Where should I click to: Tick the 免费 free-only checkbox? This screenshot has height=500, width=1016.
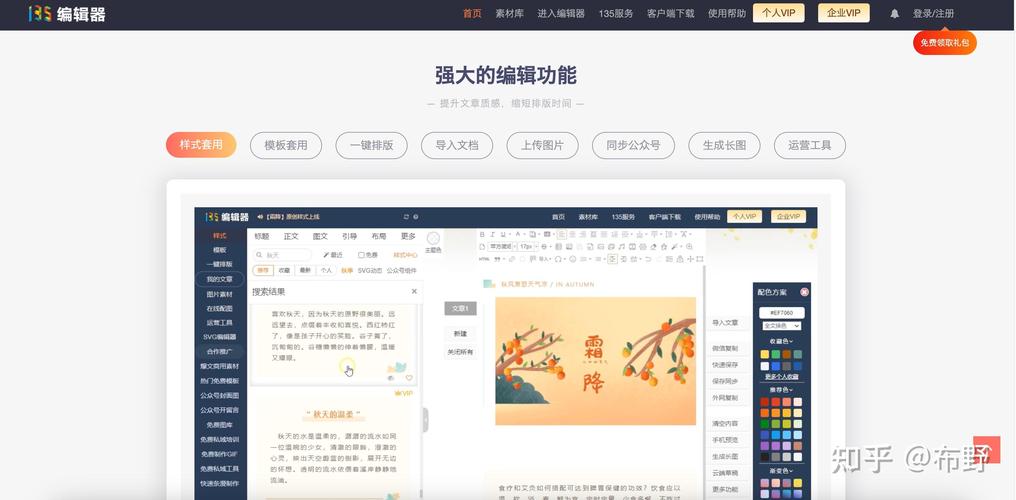pyautogui.click(x=362, y=255)
